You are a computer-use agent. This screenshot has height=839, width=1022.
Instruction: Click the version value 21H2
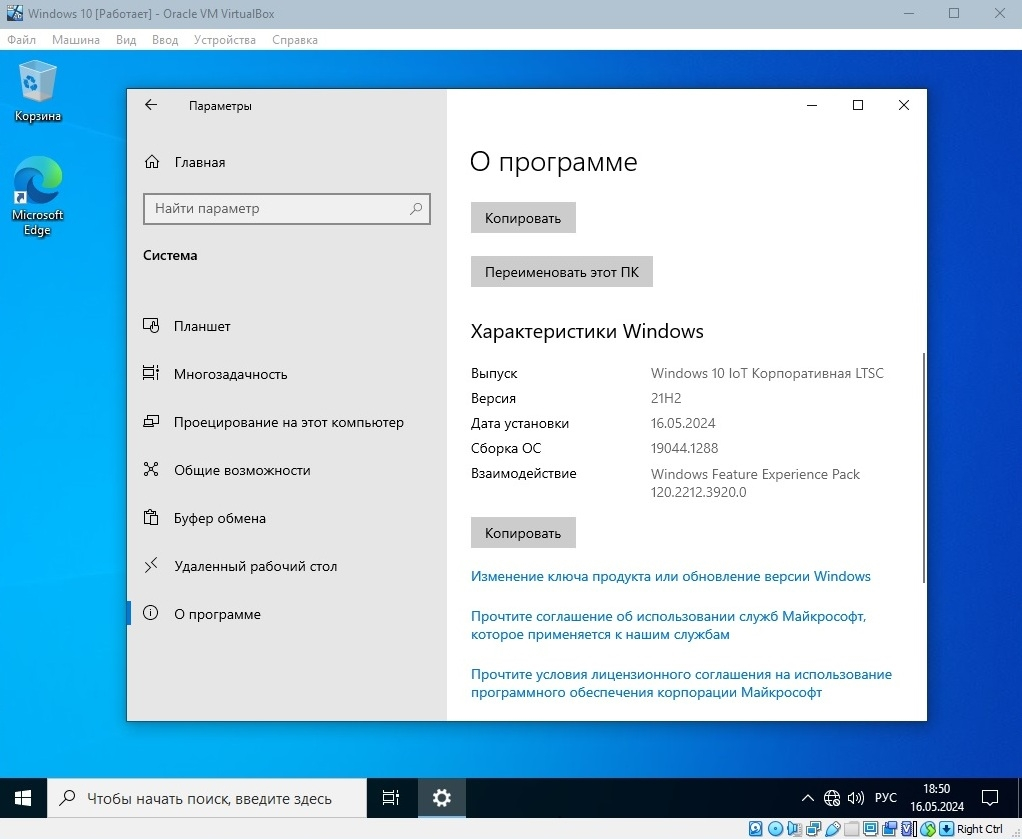665,398
